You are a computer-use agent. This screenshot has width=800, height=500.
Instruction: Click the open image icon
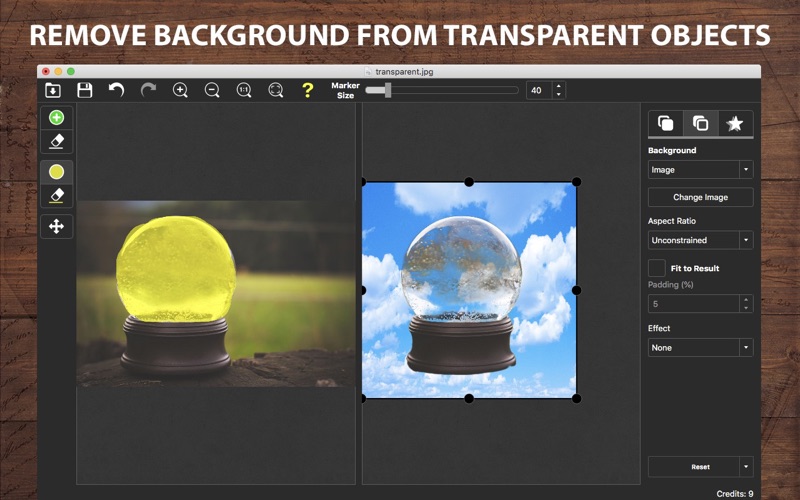click(x=53, y=90)
